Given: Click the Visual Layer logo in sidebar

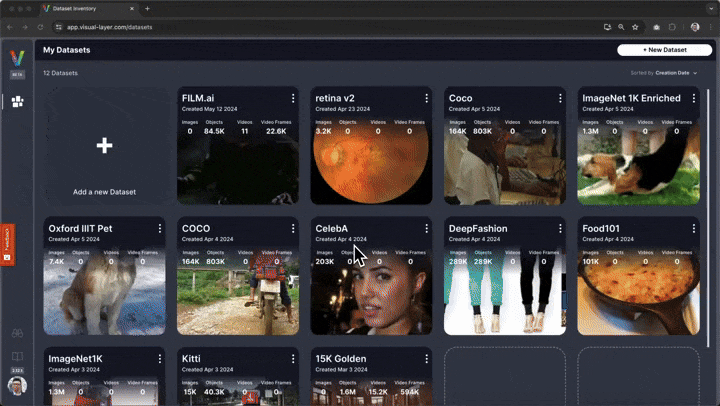Looking at the screenshot, I should tap(17, 58).
